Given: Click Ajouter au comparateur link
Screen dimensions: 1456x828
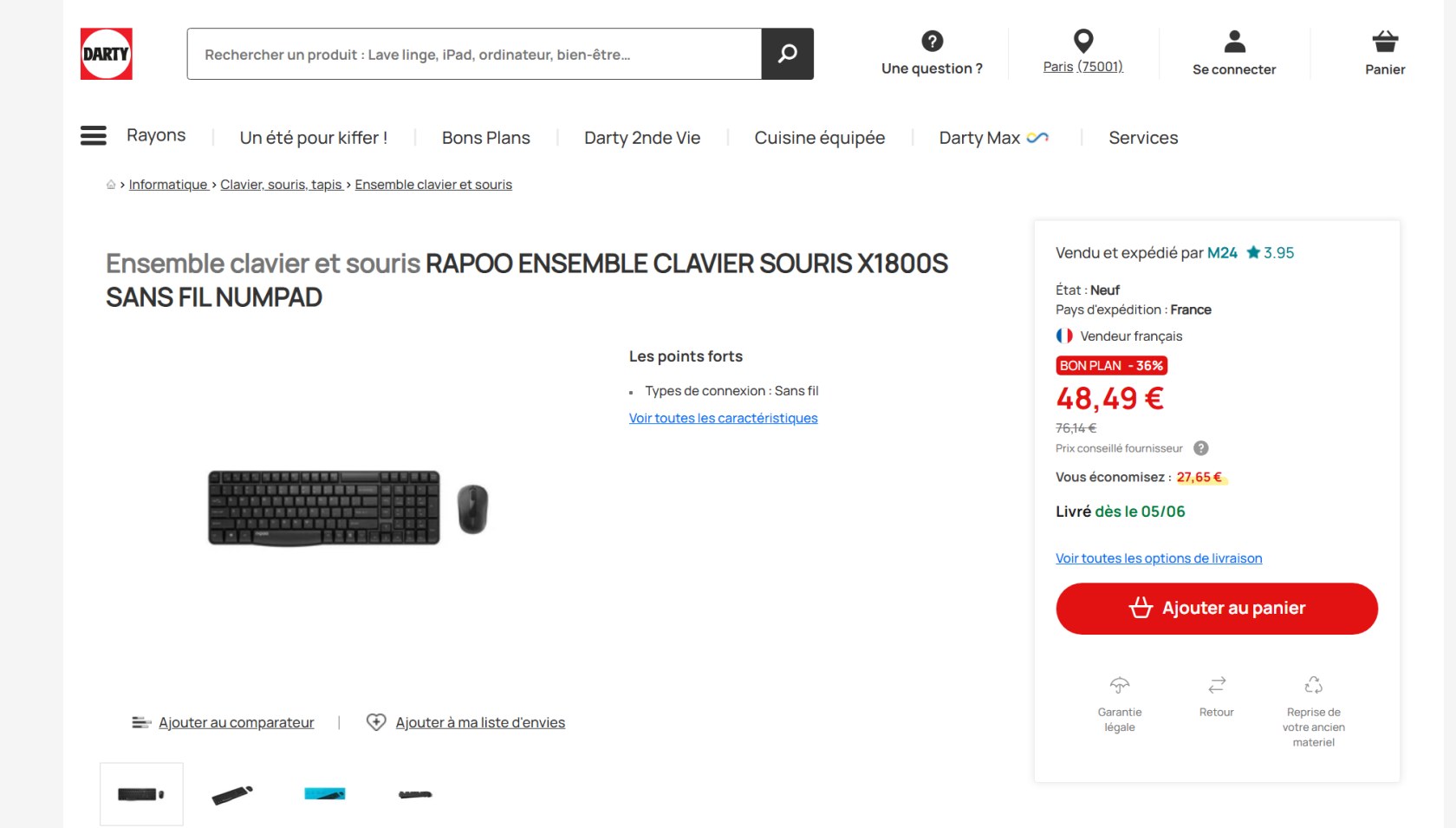Looking at the screenshot, I should point(236,722).
